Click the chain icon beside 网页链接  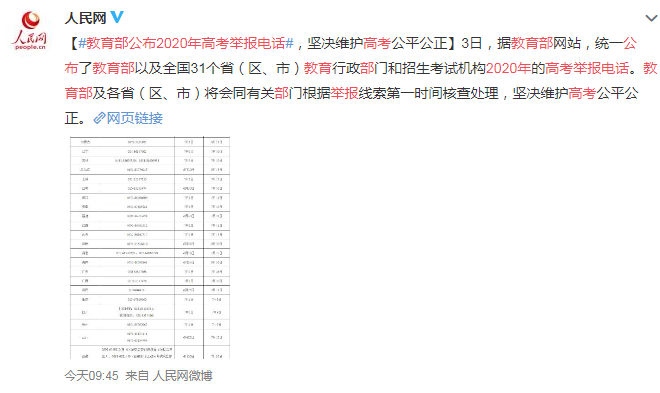coord(99,118)
